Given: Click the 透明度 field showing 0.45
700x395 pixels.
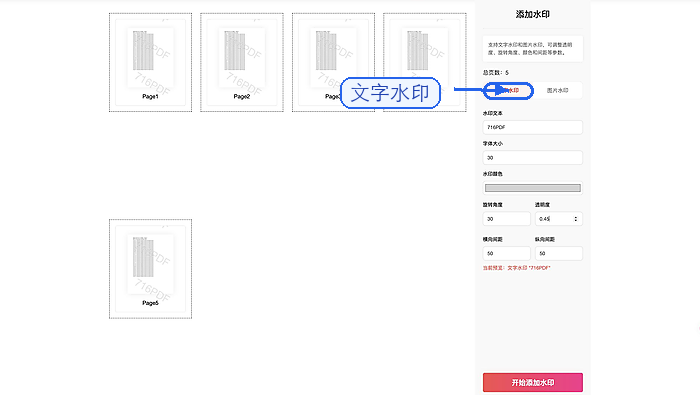Looking at the screenshot, I should (x=558, y=219).
